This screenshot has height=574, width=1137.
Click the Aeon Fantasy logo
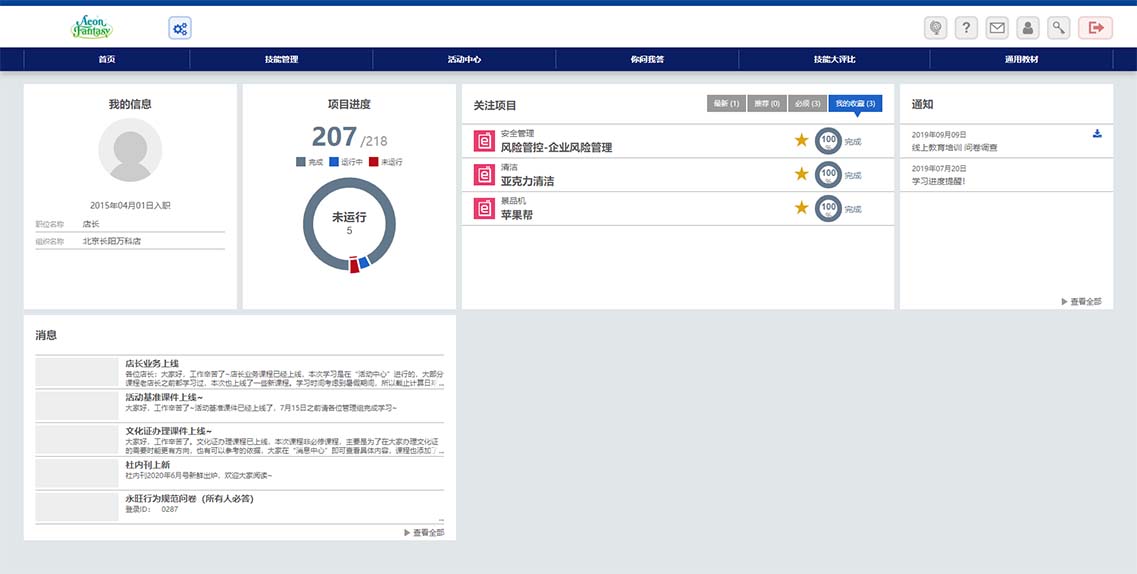tap(91, 28)
